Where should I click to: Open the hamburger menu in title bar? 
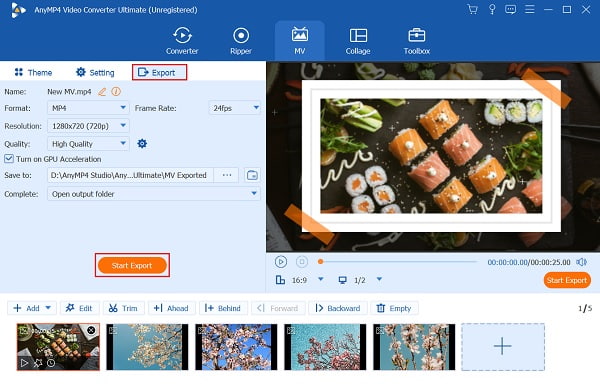(x=530, y=9)
